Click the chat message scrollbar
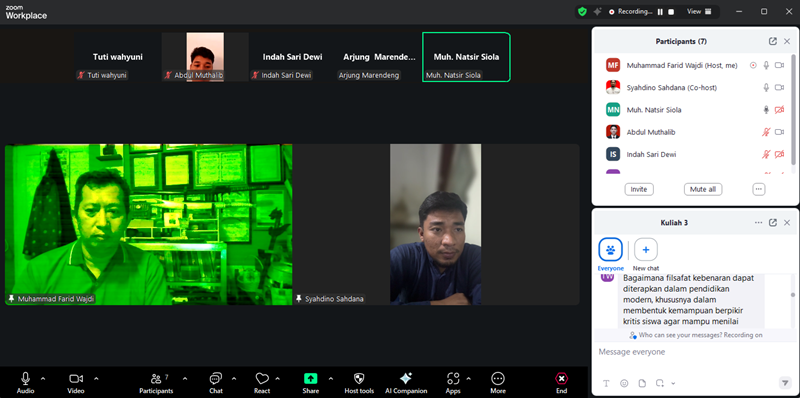 (x=792, y=294)
